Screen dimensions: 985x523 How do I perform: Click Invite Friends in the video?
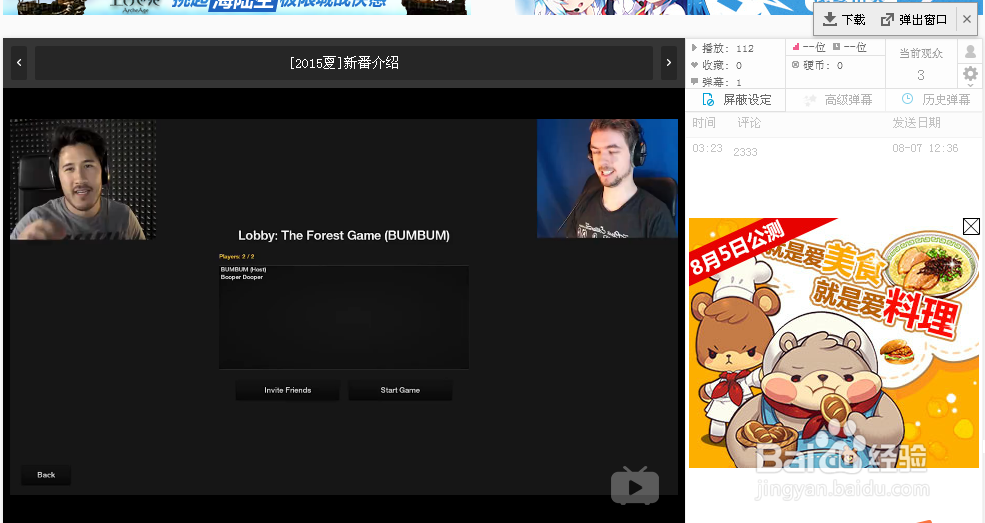pyautogui.click(x=287, y=390)
